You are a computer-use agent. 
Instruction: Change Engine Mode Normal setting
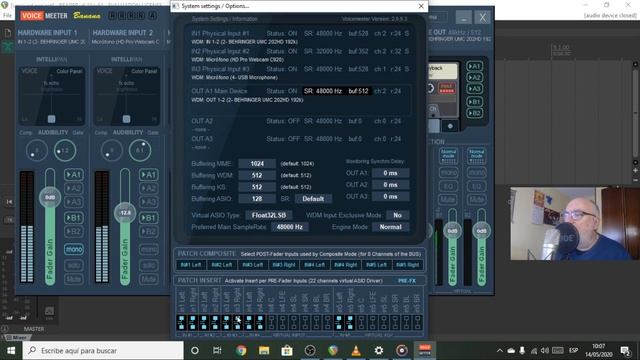click(x=390, y=227)
